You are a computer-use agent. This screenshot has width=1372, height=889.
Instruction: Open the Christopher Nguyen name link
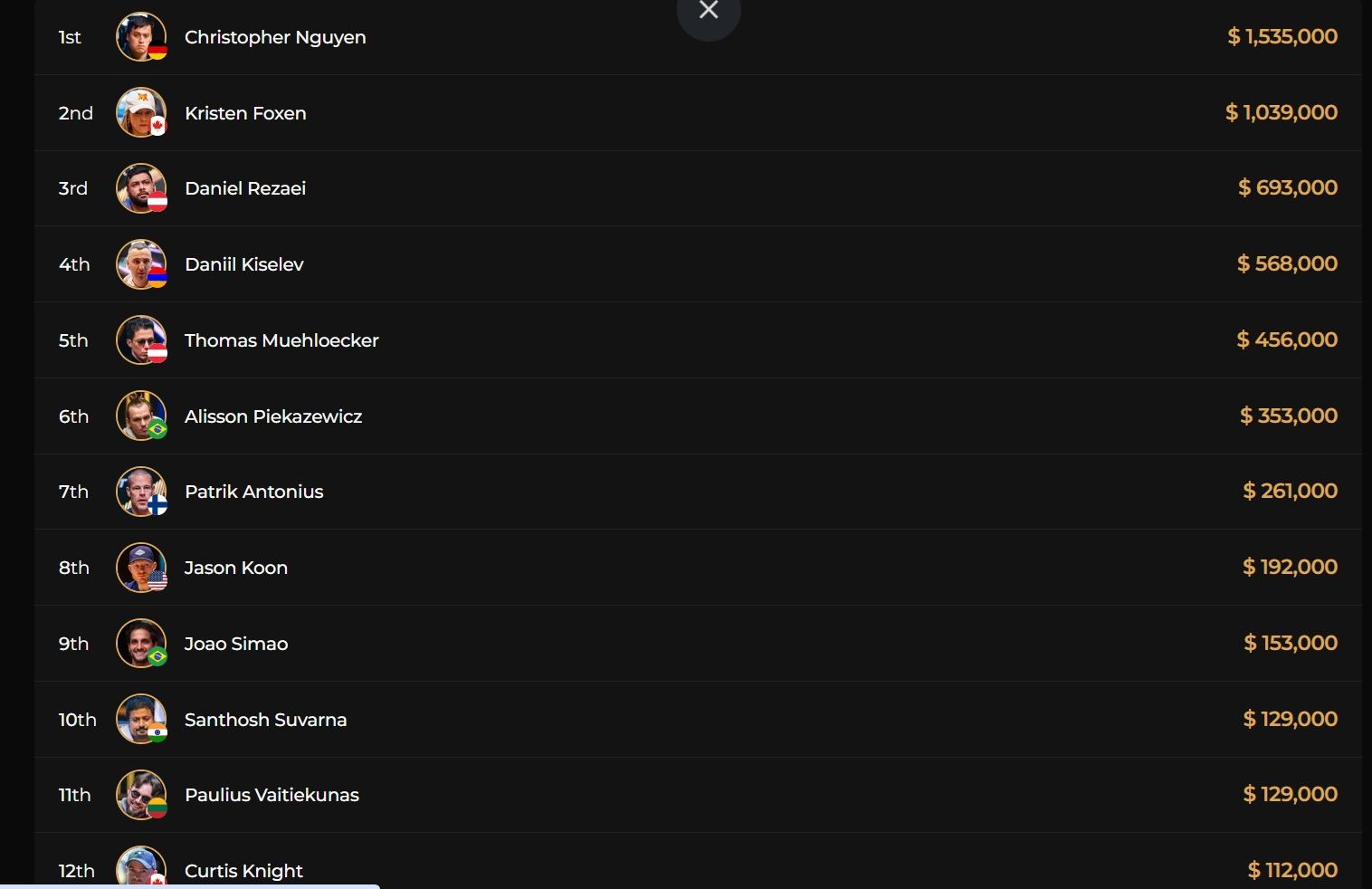275,37
